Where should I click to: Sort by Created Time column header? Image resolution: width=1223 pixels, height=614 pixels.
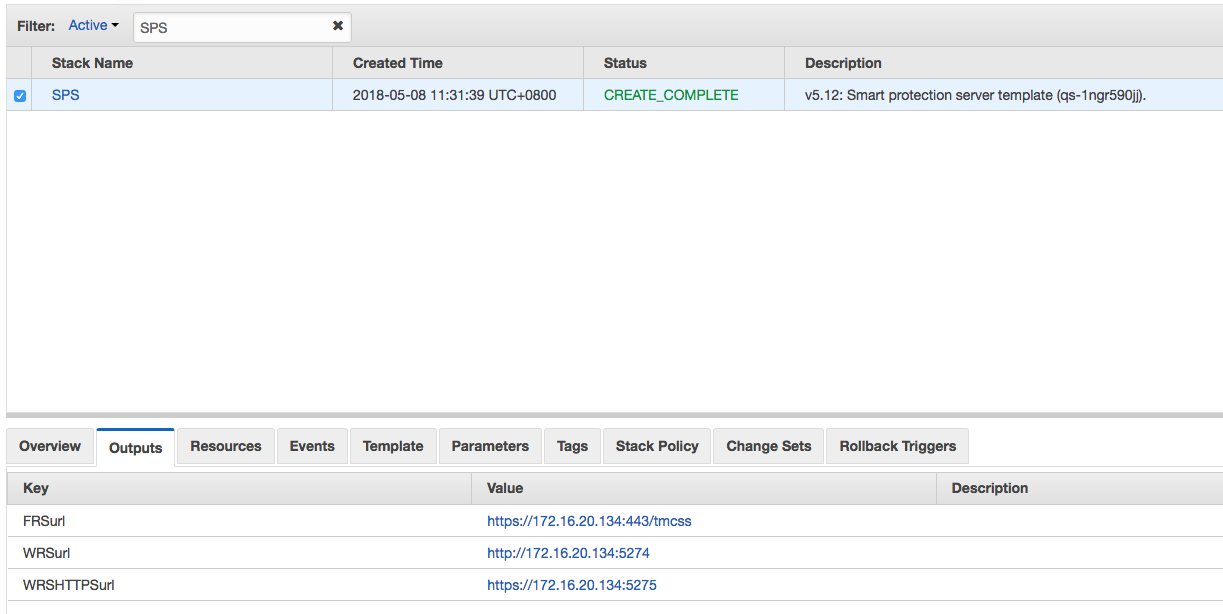click(398, 63)
